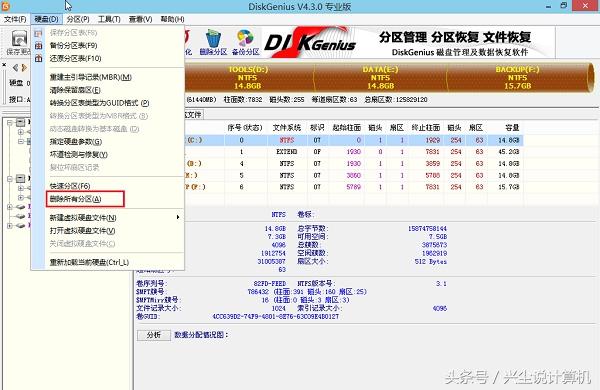Select the NTFS row for partition C:
This screenshot has width=600, height=390.
[354, 140]
